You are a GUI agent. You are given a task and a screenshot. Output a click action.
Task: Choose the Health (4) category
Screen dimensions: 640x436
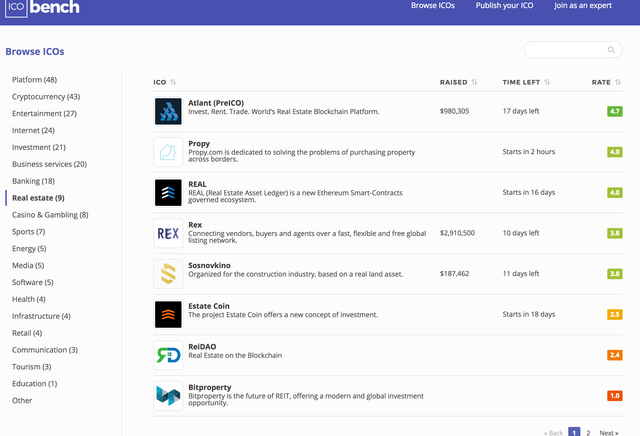[29, 299]
